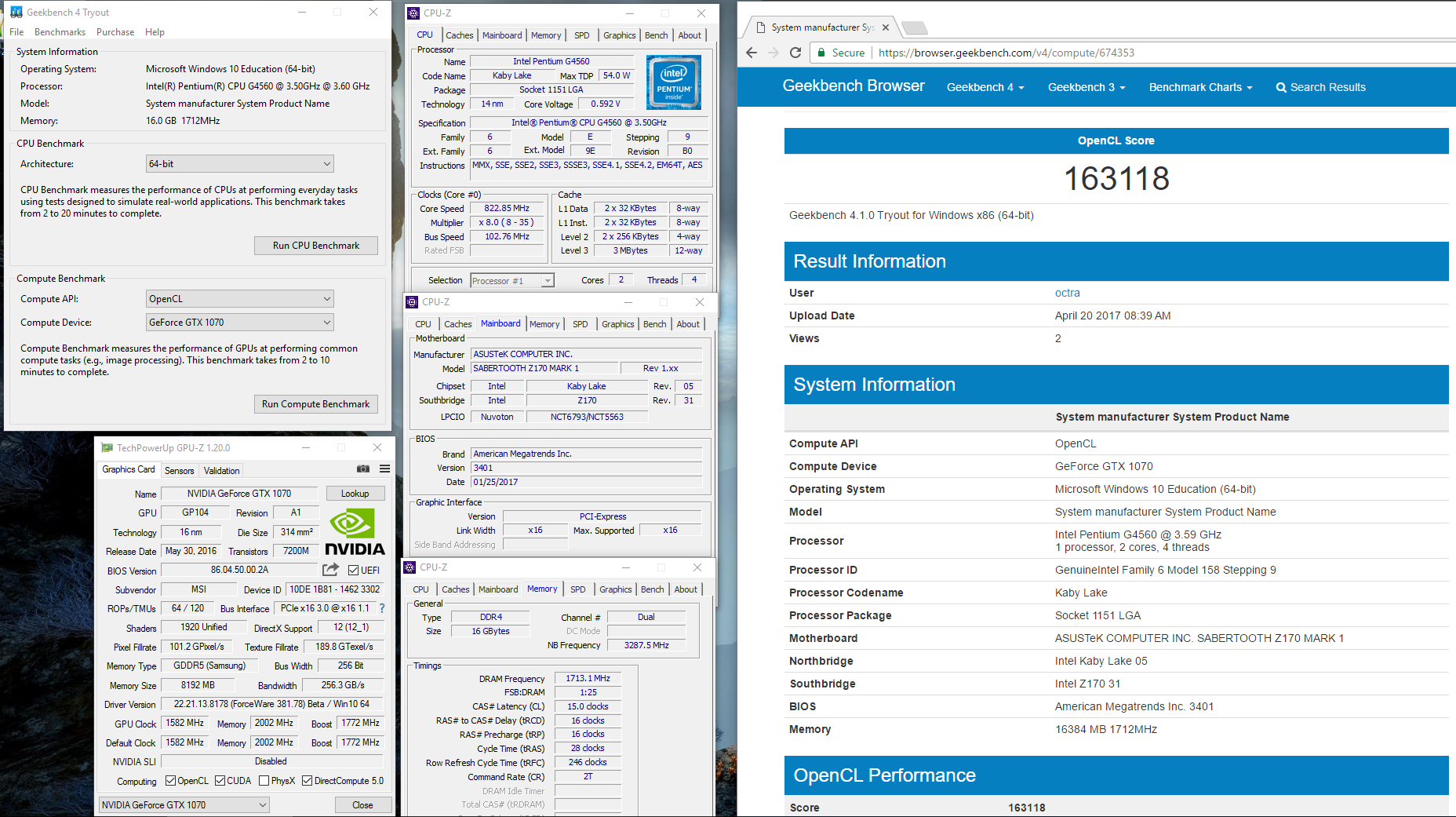
Task: Click the GPU-Z screenshot camera icon
Action: tap(363, 469)
